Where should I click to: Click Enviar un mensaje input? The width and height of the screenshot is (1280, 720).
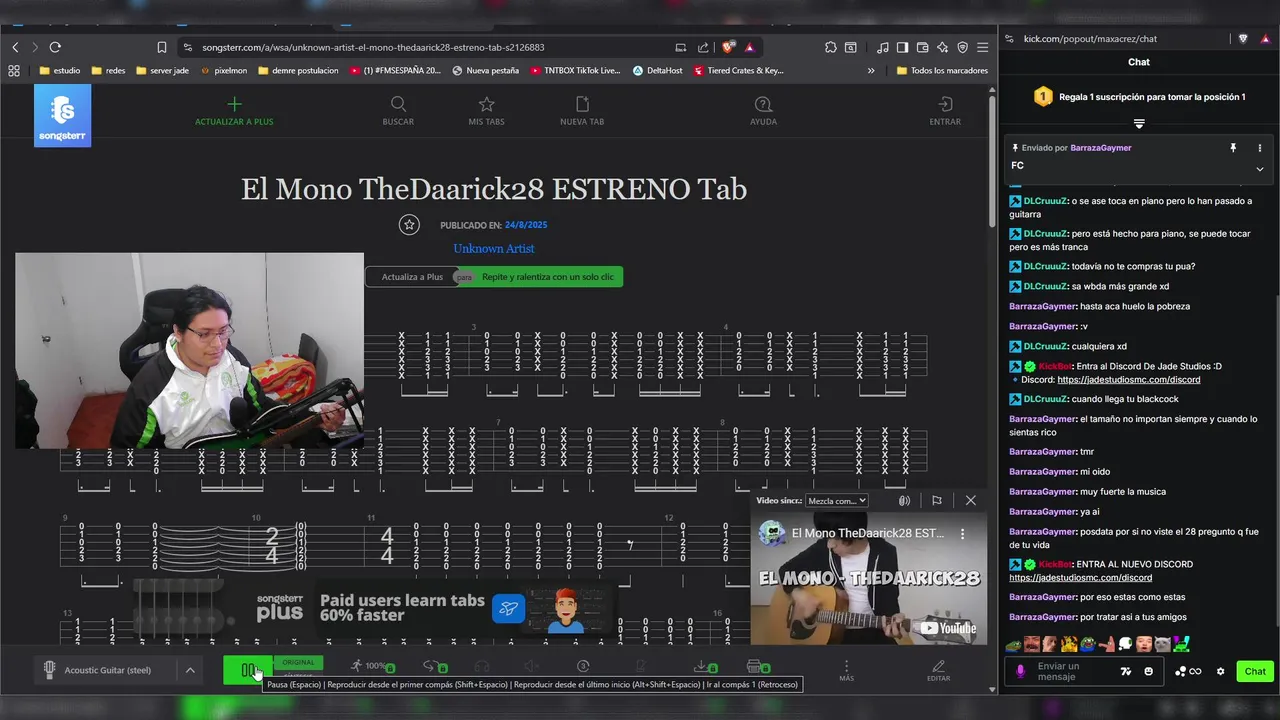pos(1072,671)
